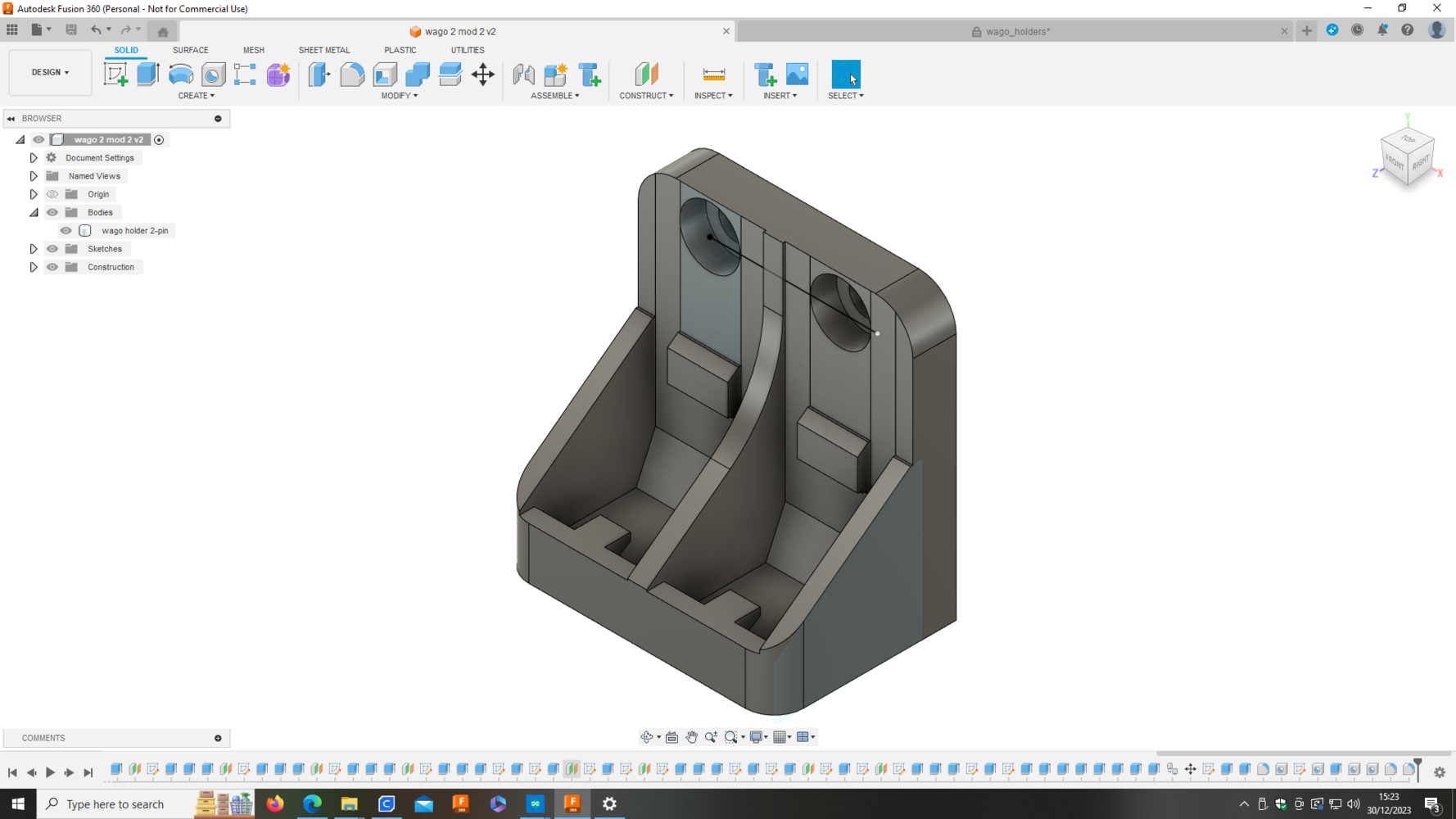Expand the Origin node
Screen dimensions: 1456x819
[34, 194]
